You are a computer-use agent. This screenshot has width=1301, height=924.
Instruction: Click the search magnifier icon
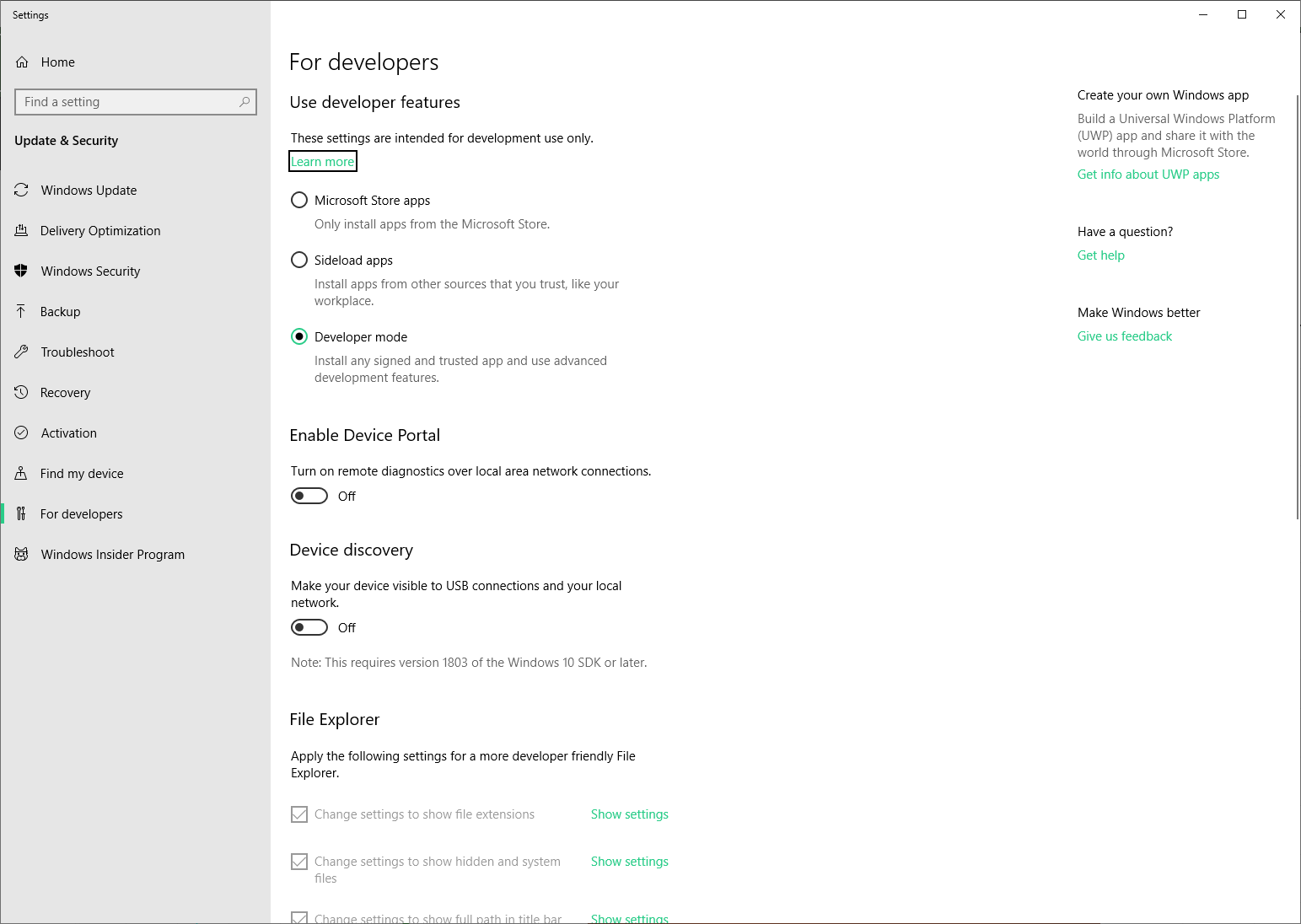pyautogui.click(x=245, y=102)
